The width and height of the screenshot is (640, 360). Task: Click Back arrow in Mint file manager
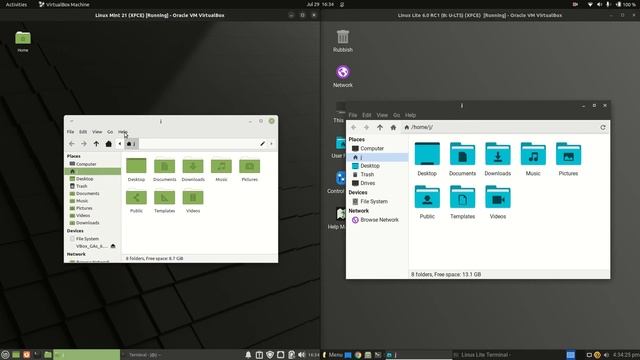click(x=72, y=144)
